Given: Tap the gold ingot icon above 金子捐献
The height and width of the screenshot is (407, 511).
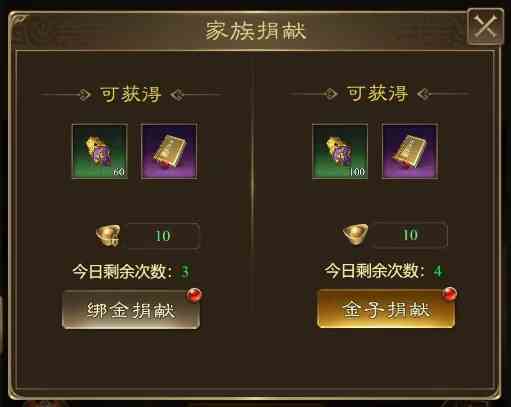Looking at the screenshot, I should (356, 234).
